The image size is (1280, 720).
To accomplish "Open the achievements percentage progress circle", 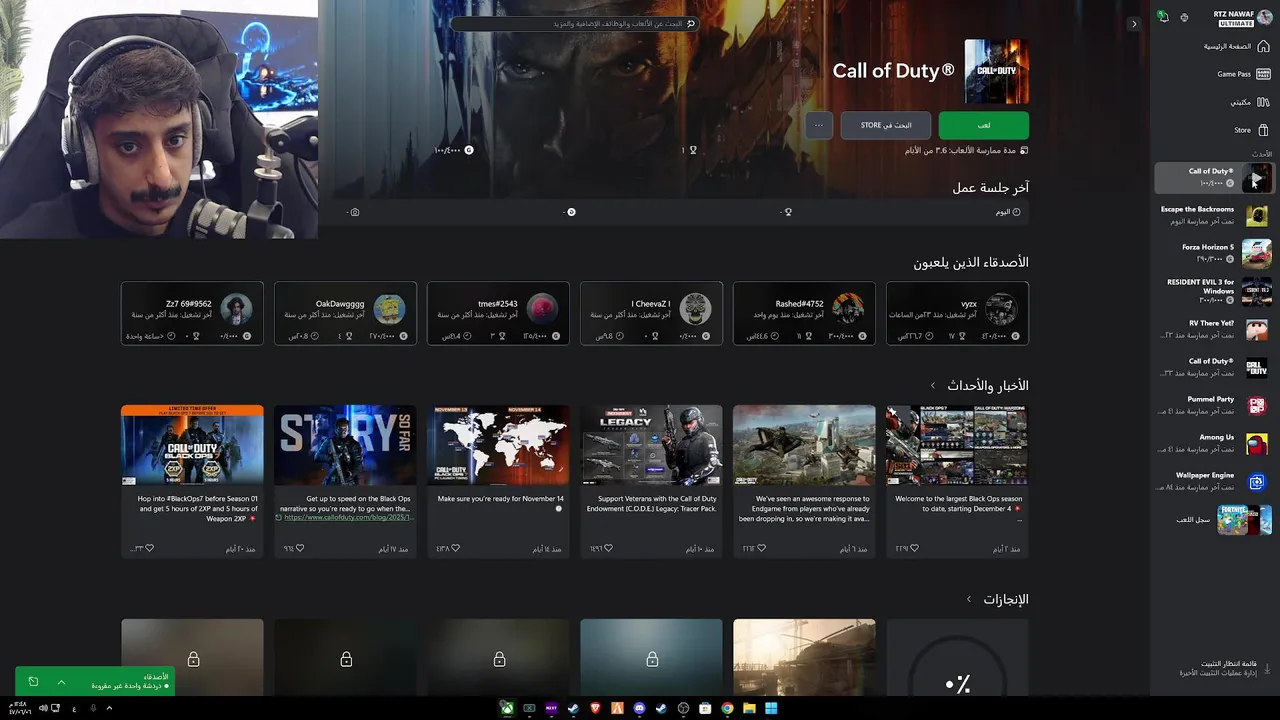I will pos(957,665).
